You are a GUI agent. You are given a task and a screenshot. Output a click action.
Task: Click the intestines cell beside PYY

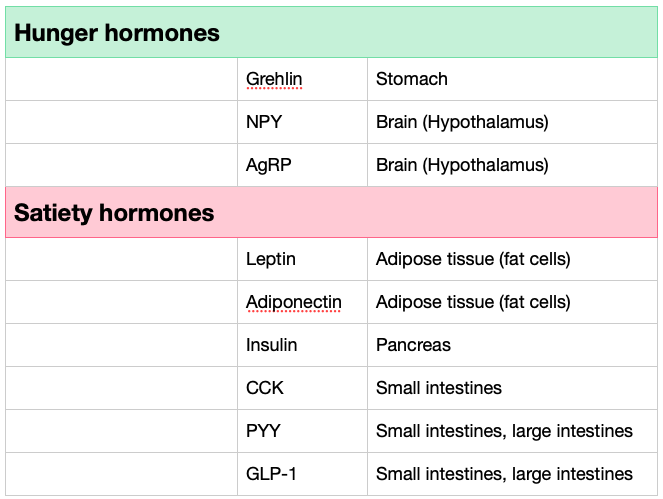click(x=512, y=431)
